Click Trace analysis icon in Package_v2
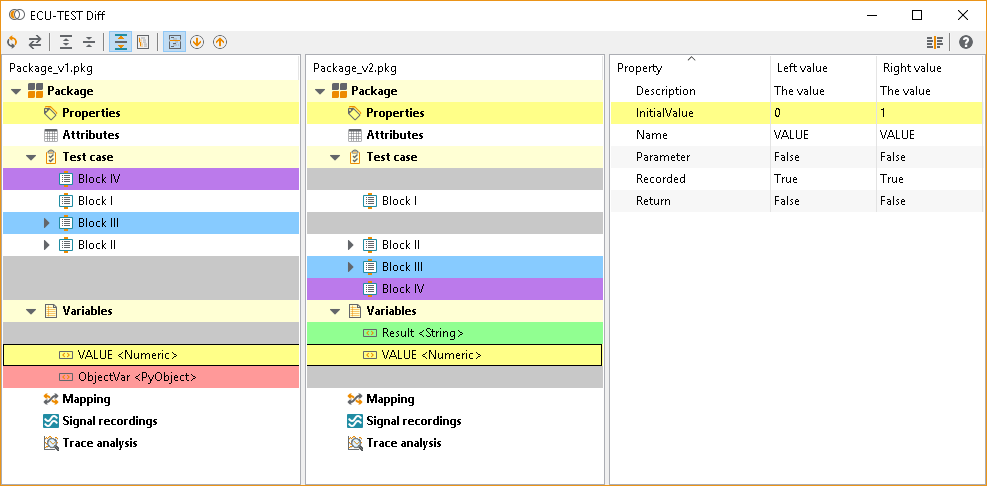 pyautogui.click(x=355, y=443)
